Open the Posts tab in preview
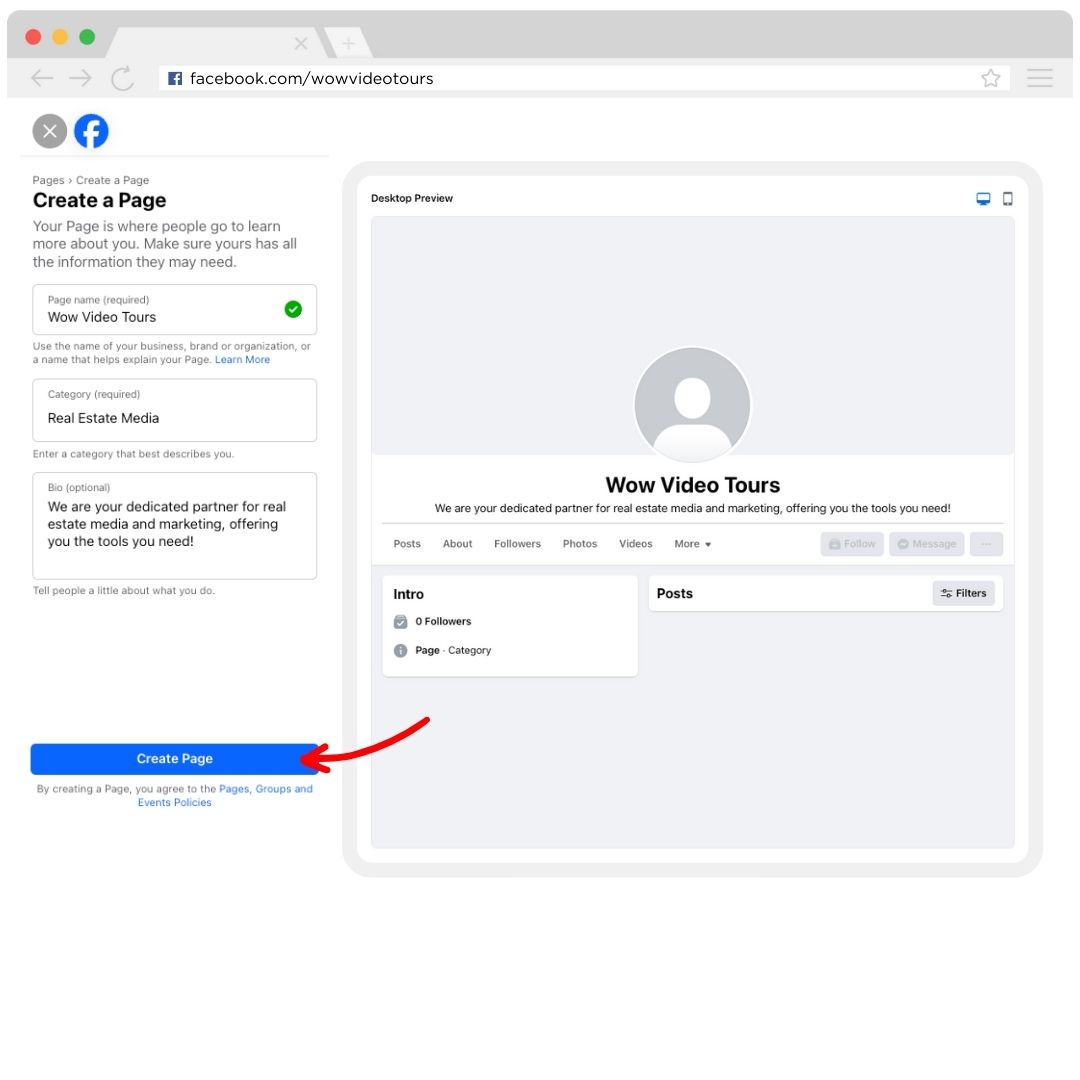The width and height of the screenshot is (1080, 1080). 407,544
